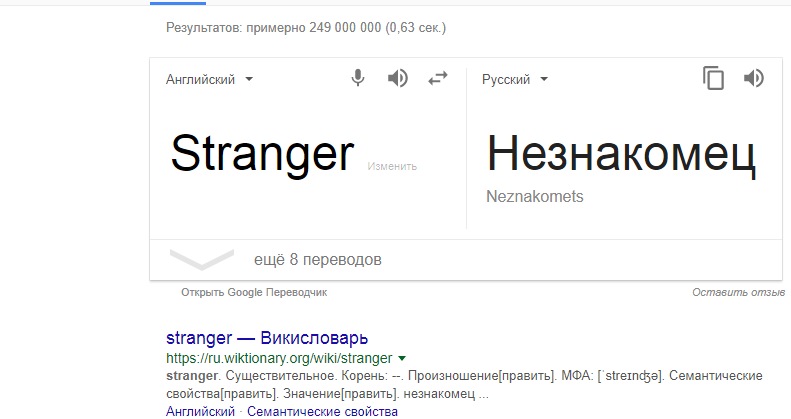
Task: Listen to the English word Stranger pronunciation
Action: coord(398,78)
